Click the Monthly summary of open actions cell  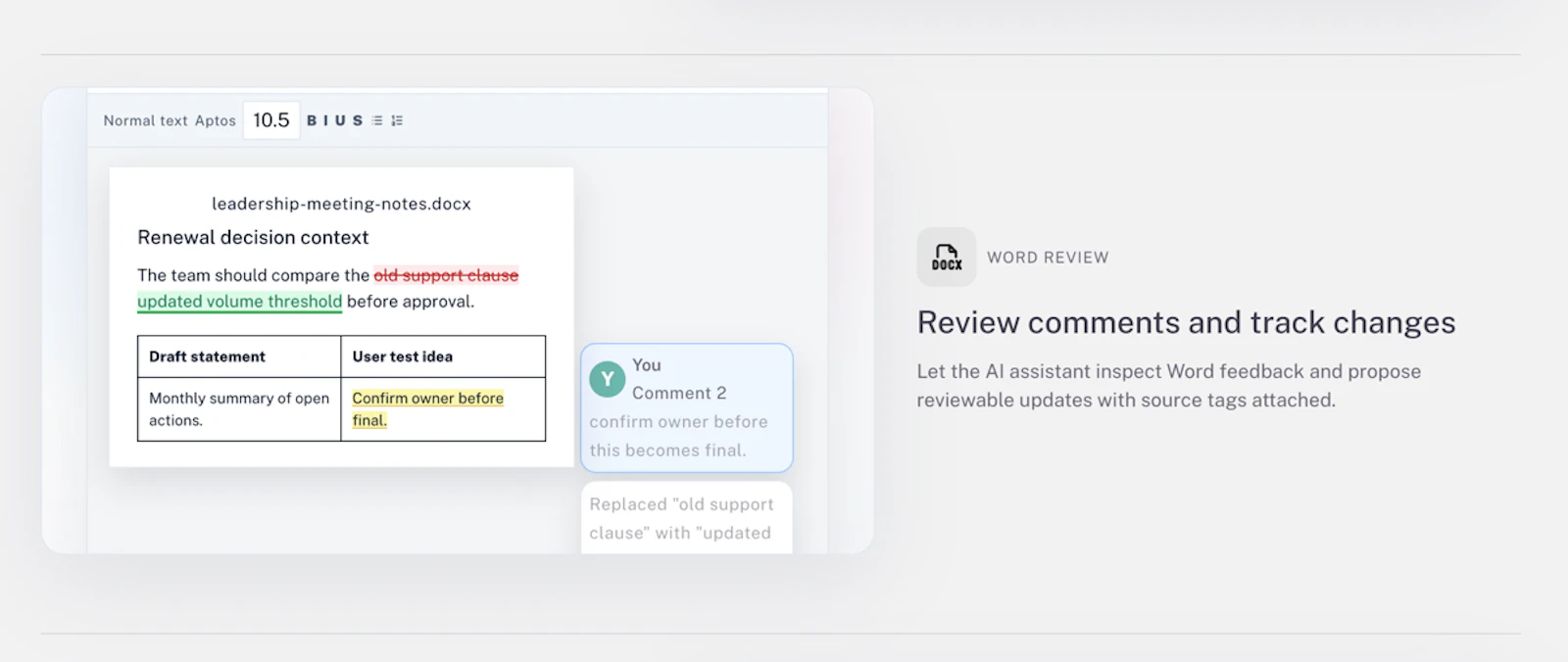coord(239,409)
